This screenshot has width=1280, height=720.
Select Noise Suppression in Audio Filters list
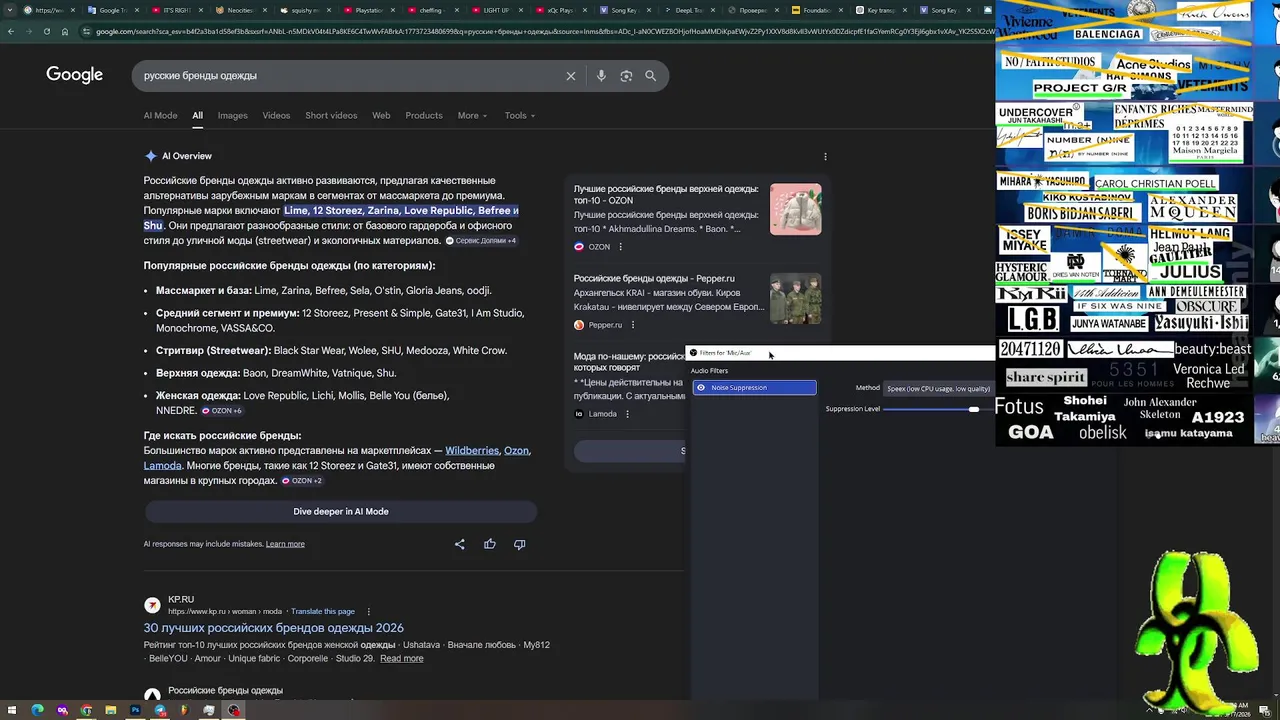coord(755,388)
